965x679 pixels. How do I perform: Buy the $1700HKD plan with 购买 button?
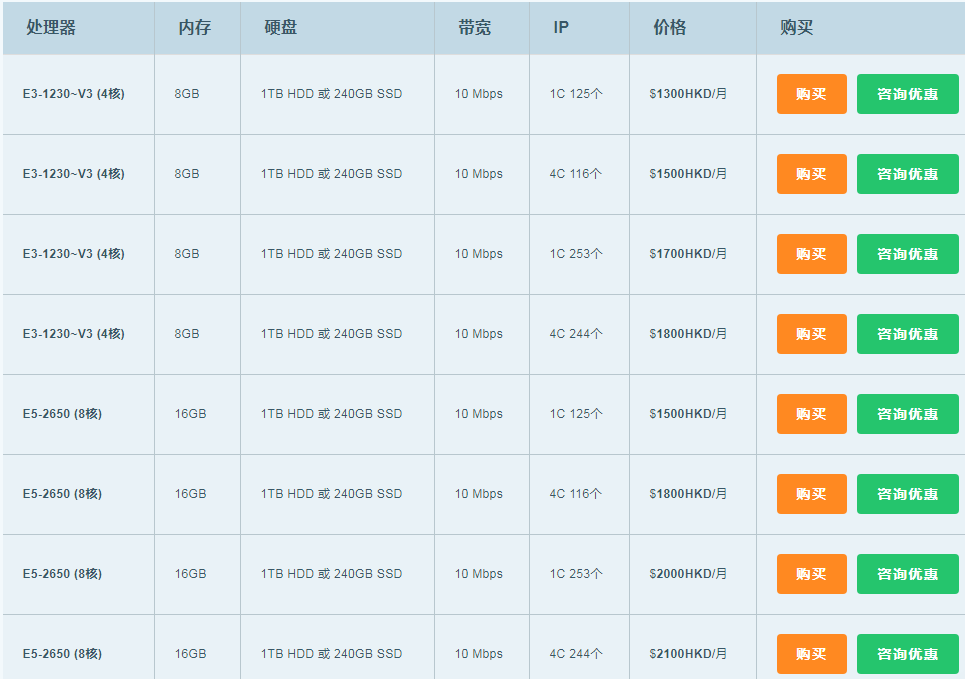click(811, 254)
